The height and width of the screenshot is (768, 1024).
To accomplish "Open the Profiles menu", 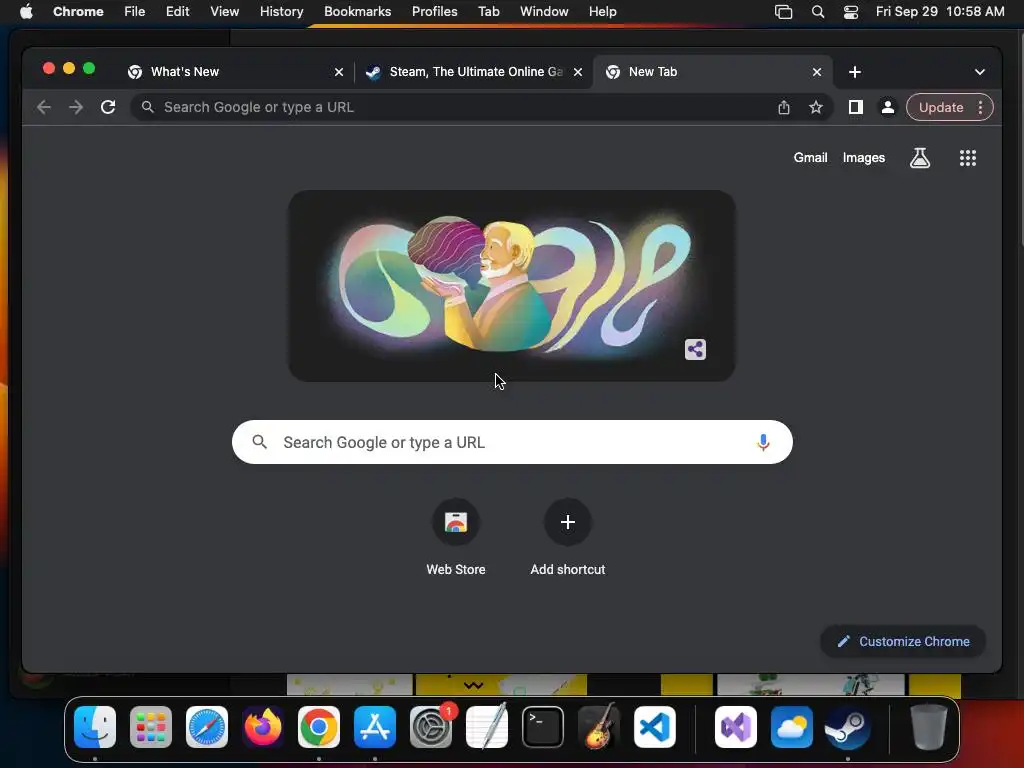I will coord(435,12).
